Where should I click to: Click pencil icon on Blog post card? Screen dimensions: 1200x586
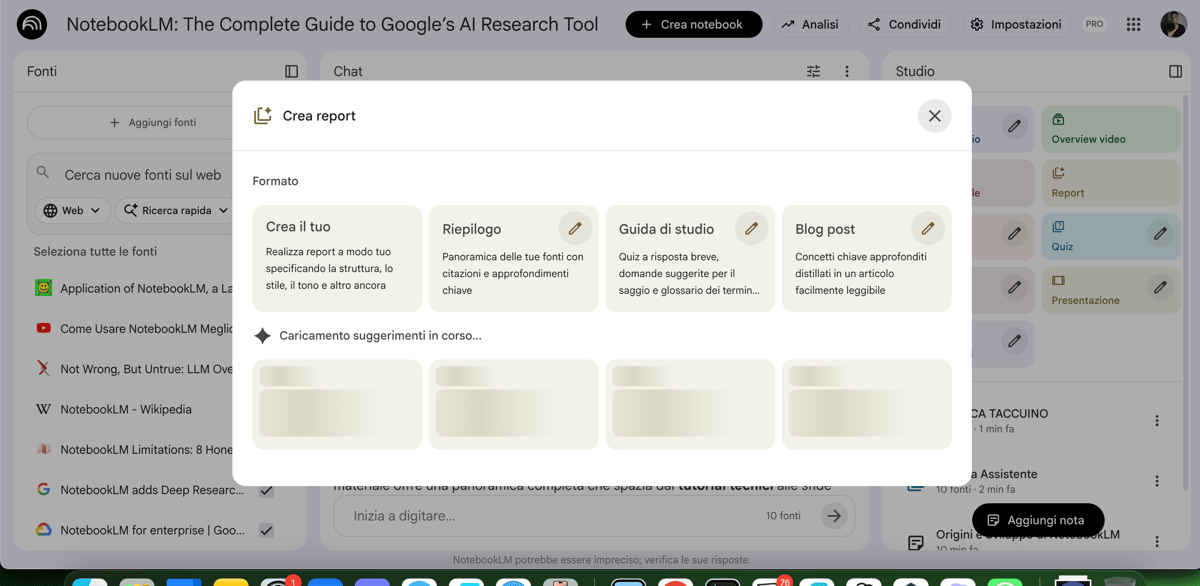click(927, 229)
